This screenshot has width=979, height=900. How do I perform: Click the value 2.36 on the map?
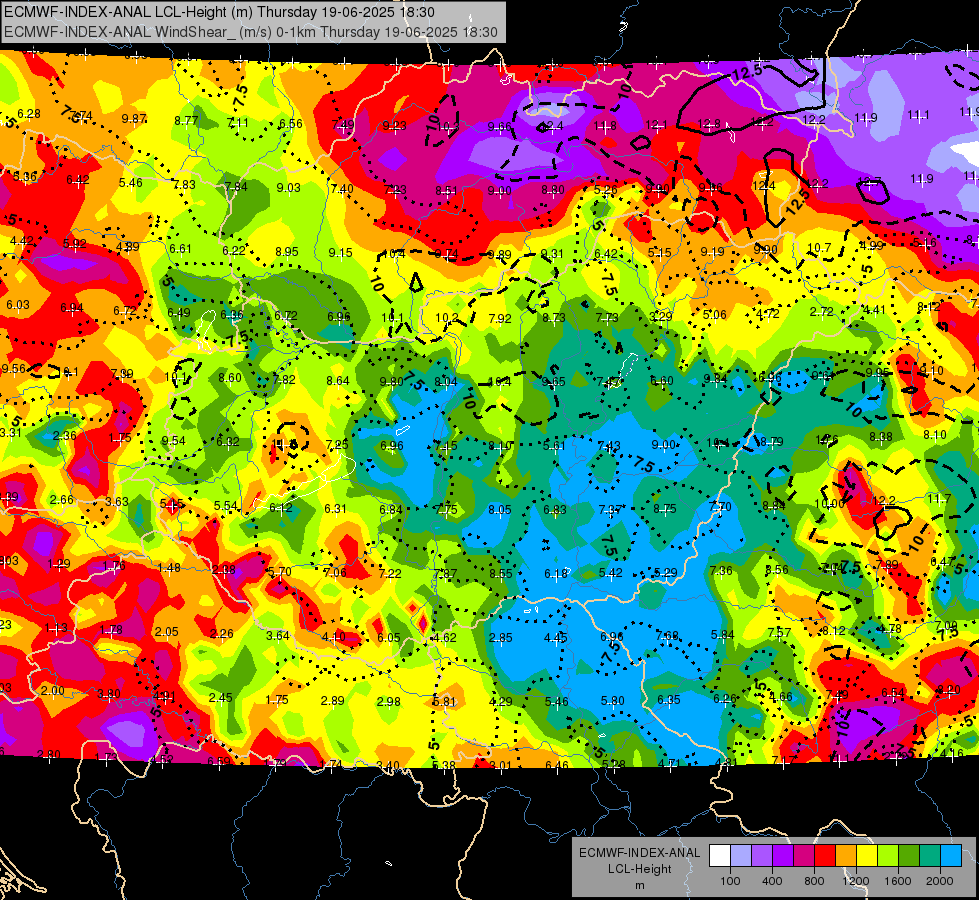pyautogui.click(x=65, y=436)
